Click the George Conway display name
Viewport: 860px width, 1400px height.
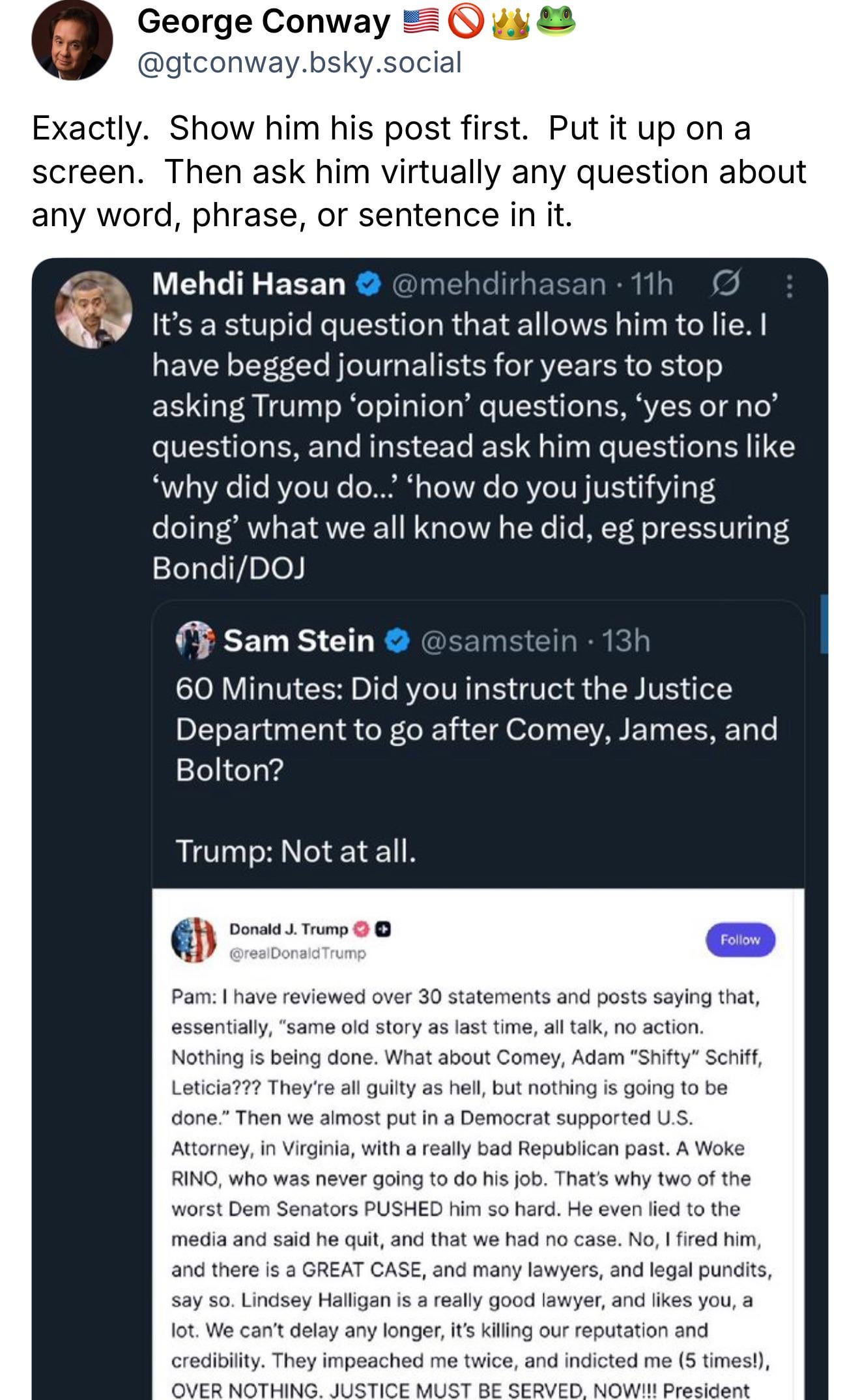[263, 22]
